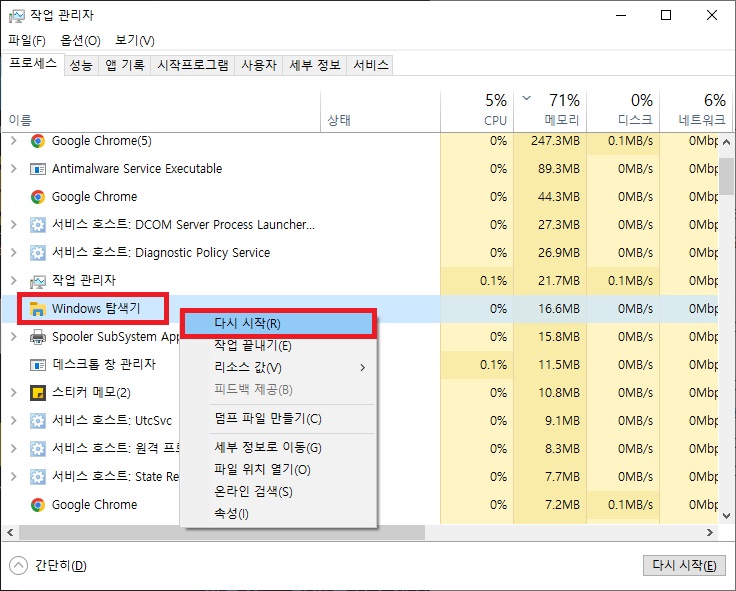This screenshot has height=591, width=736.
Task: Switch to the 서비스 tab
Action: [370, 65]
